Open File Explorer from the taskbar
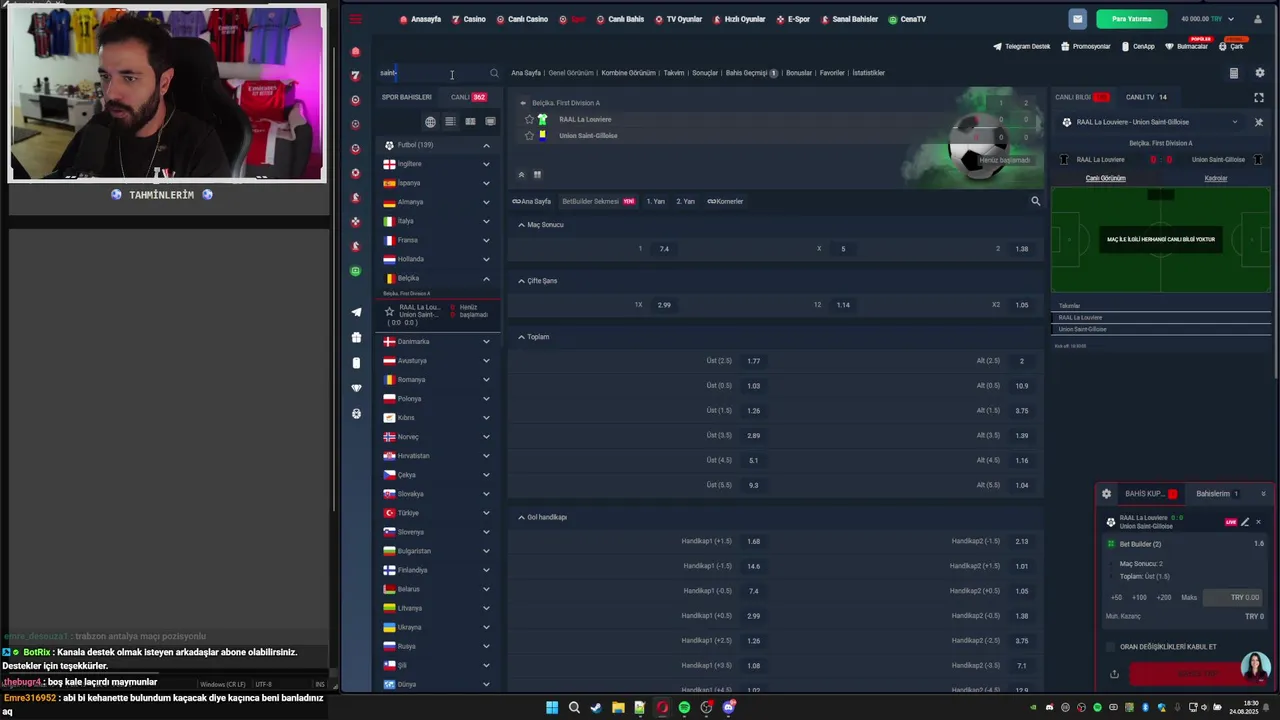1280x720 pixels. point(618,708)
